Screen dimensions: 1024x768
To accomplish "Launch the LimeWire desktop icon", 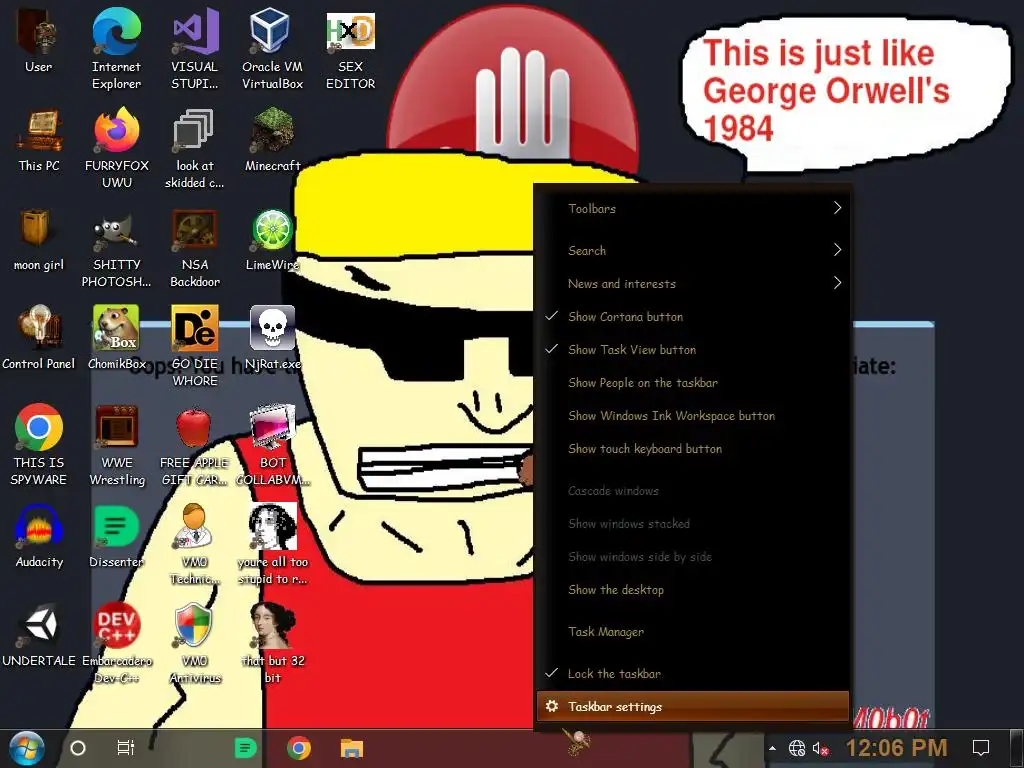I will tap(272, 240).
